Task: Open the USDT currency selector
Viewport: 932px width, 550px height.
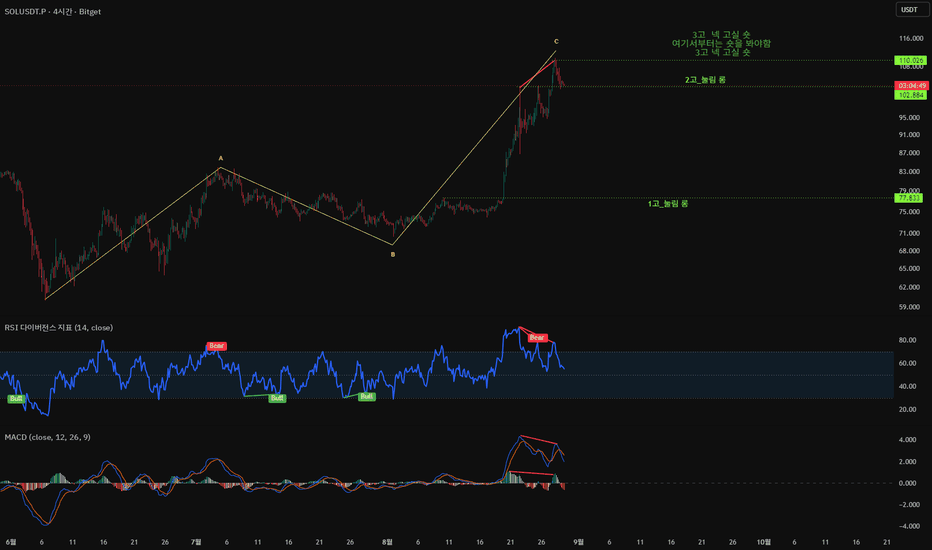Action: click(911, 10)
